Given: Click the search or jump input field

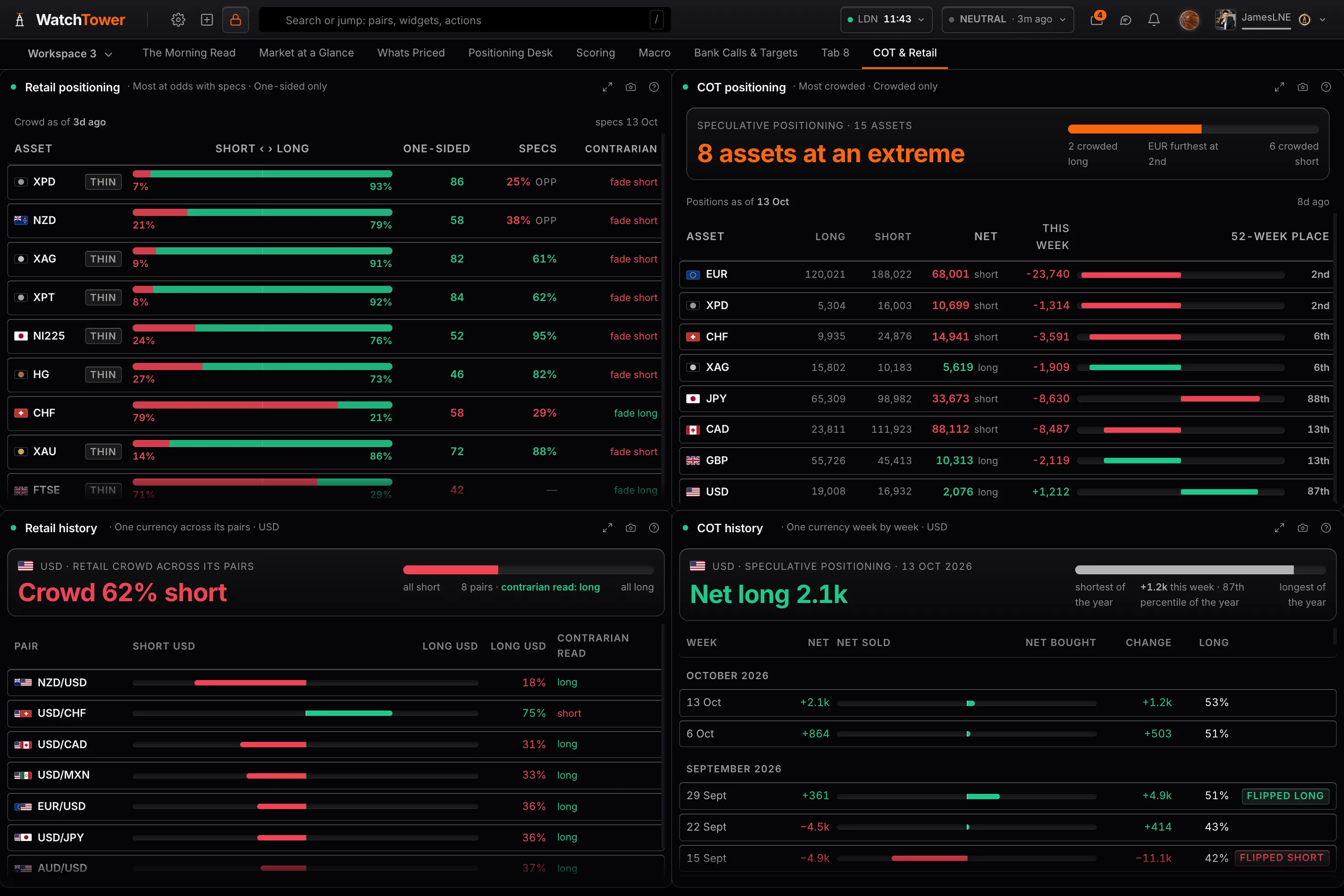Looking at the screenshot, I should (x=465, y=20).
